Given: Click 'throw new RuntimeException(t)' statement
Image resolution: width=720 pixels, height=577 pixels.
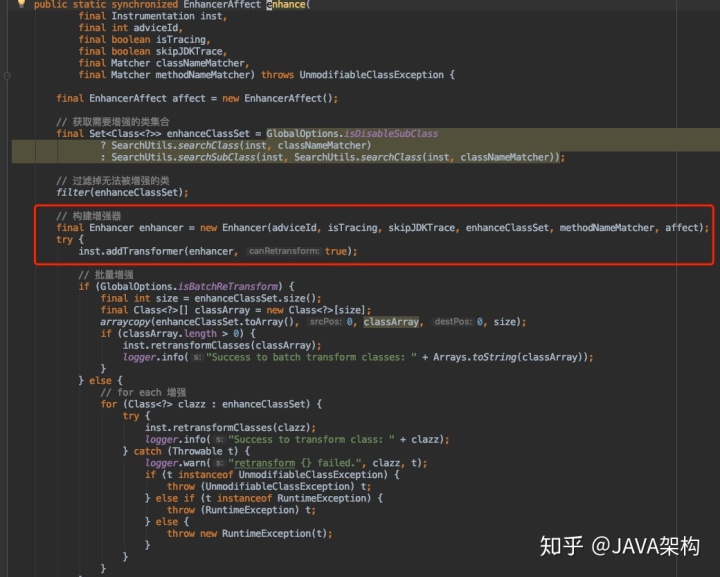Looking at the screenshot, I should click(248, 533).
